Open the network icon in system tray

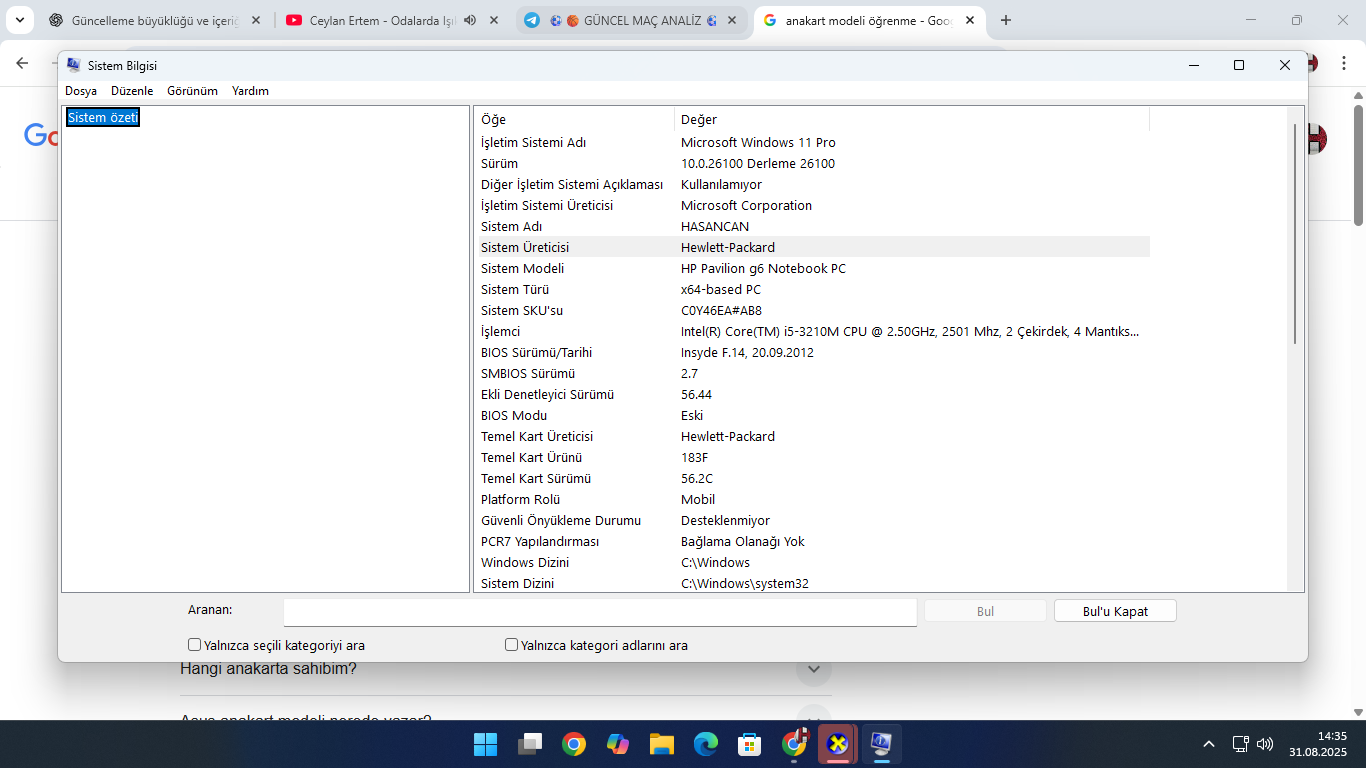(1240, 744)
